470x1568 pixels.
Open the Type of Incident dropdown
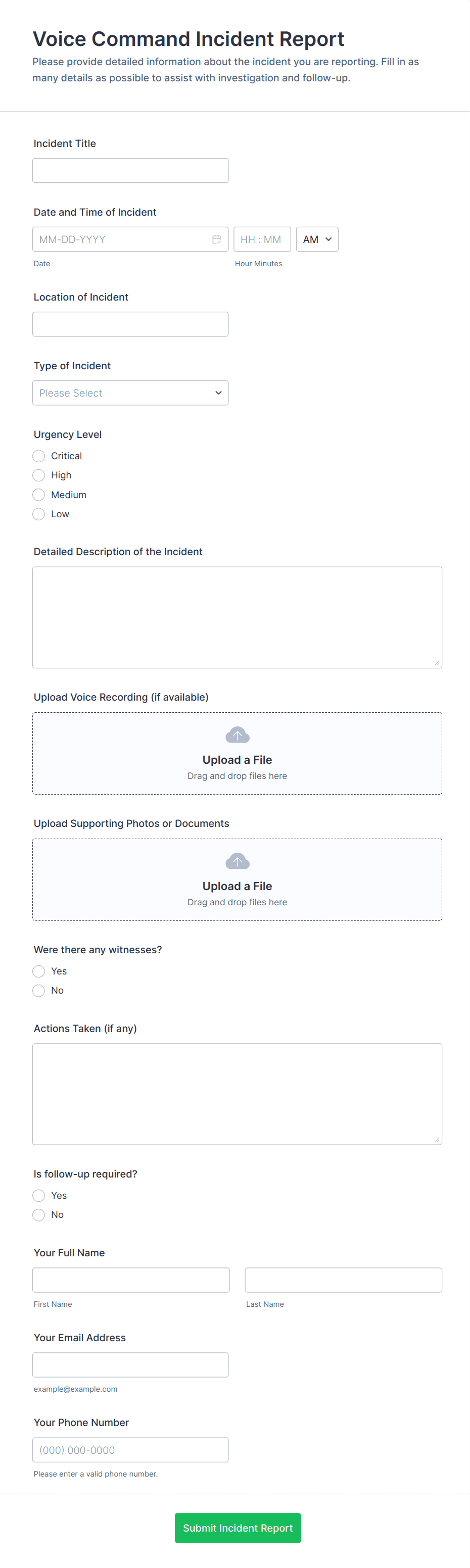tap(130, 393)
